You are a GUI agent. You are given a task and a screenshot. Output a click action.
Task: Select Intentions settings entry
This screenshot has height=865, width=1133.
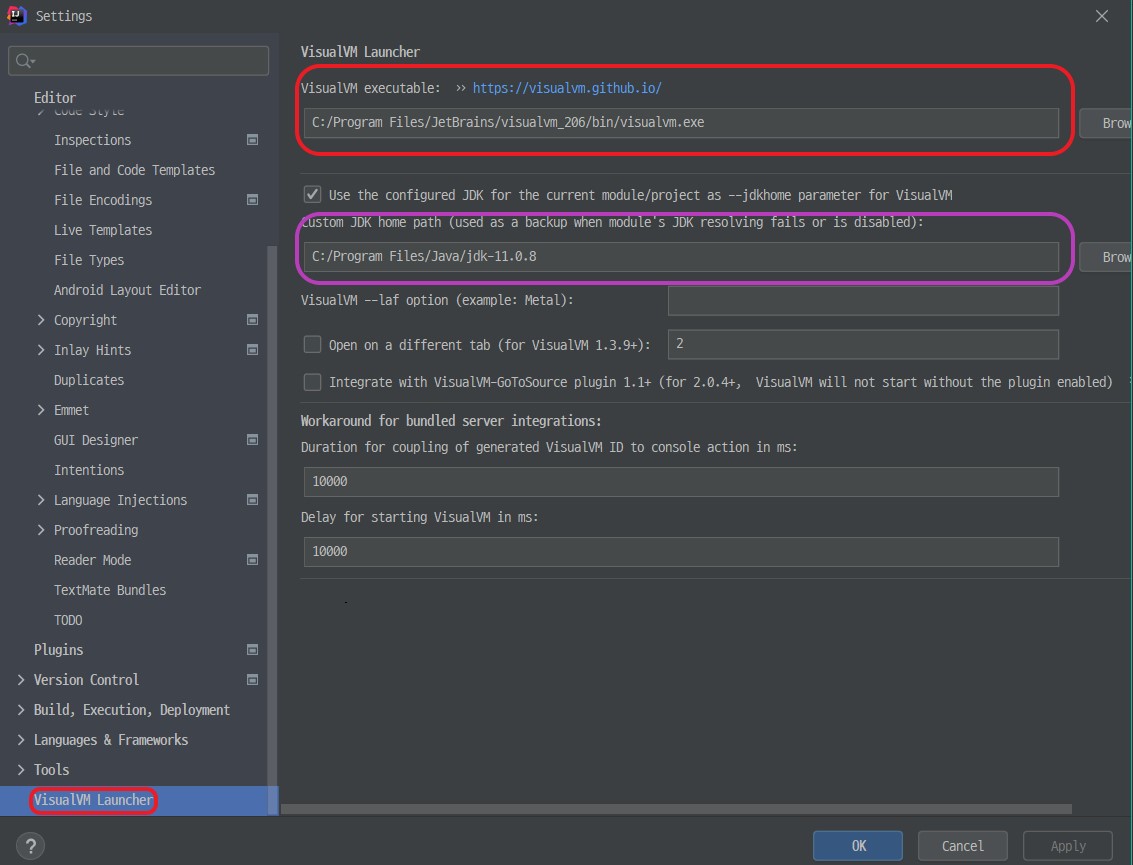(89, 470)
